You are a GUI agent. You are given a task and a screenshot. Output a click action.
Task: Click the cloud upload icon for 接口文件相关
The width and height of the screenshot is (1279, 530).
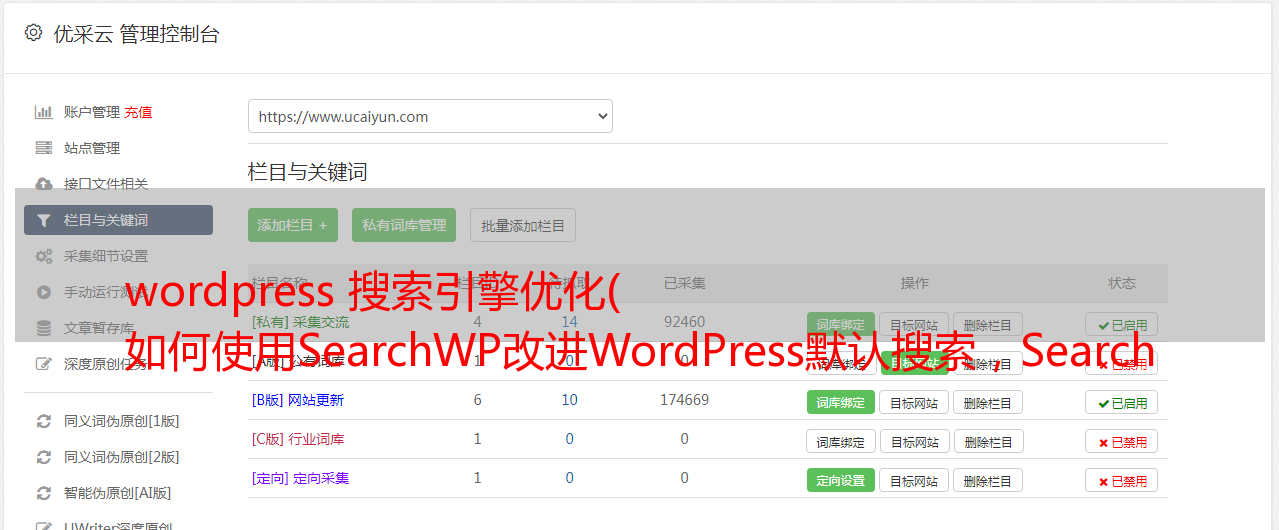click(x=43, y=184)
